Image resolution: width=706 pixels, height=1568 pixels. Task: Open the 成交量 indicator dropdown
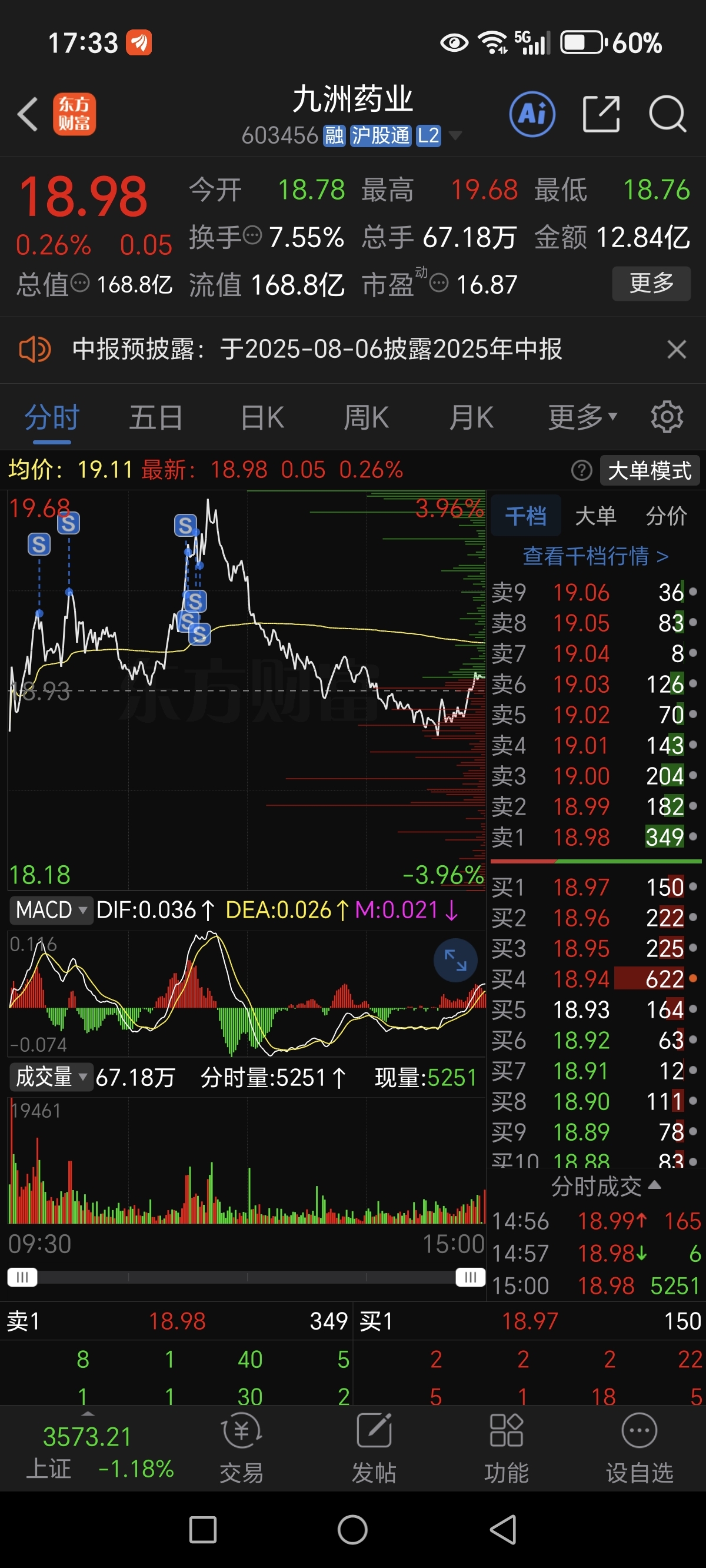[51, 1077]
